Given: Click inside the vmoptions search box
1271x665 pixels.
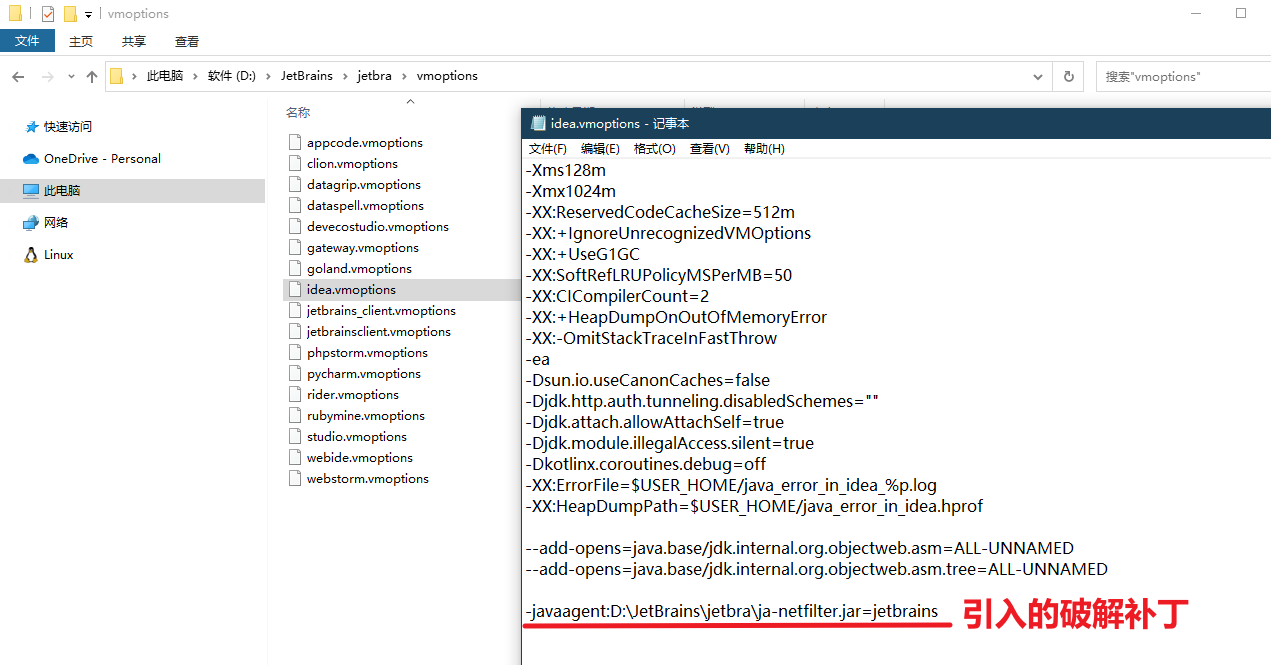Looking at the screenshot, I should [1180, 76].
